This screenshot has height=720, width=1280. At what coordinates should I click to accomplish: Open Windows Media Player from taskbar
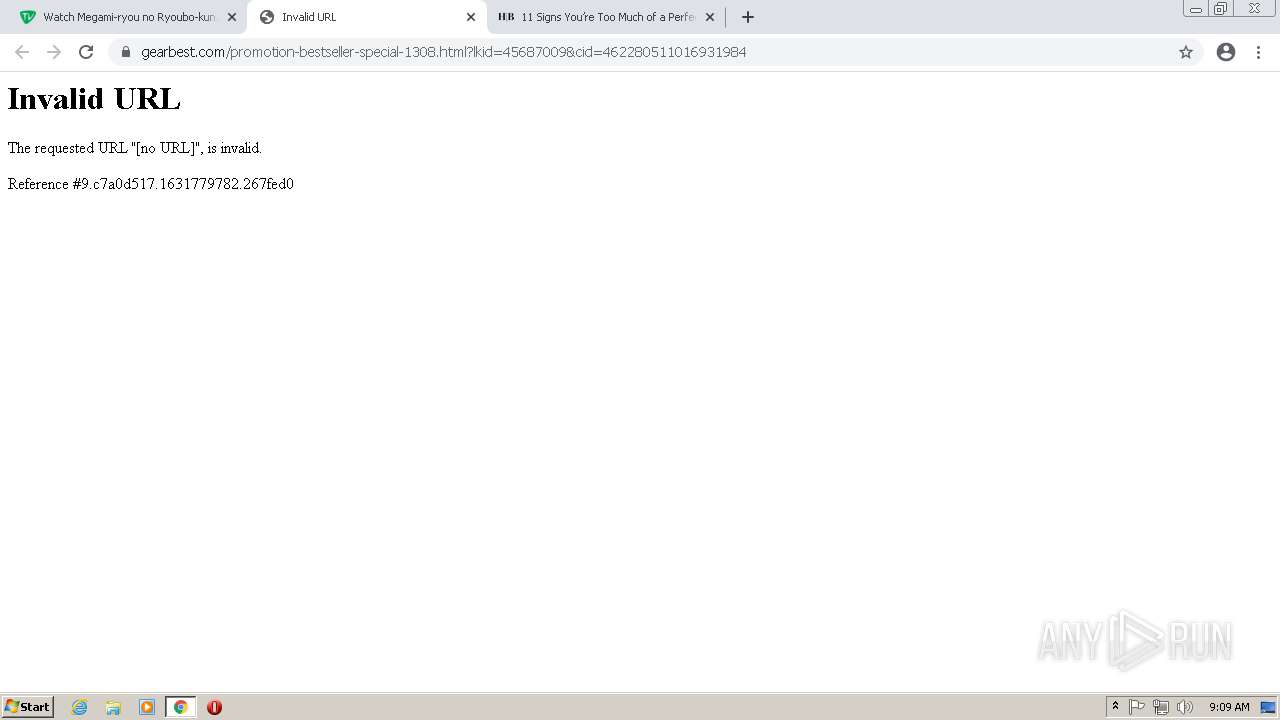coord(147,707)
